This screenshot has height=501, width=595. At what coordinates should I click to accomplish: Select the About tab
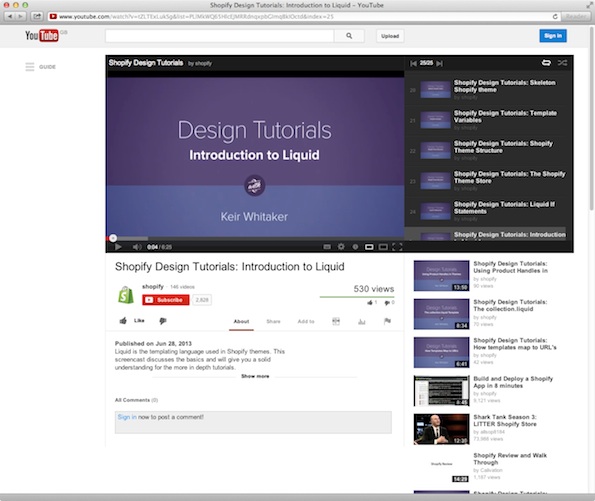click(x=241, y=321)
